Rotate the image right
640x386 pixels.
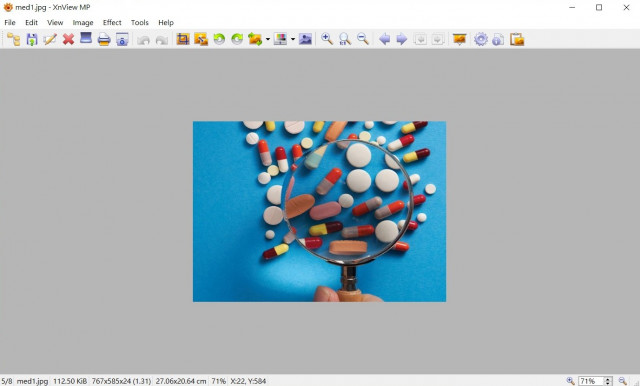point(237,39)
